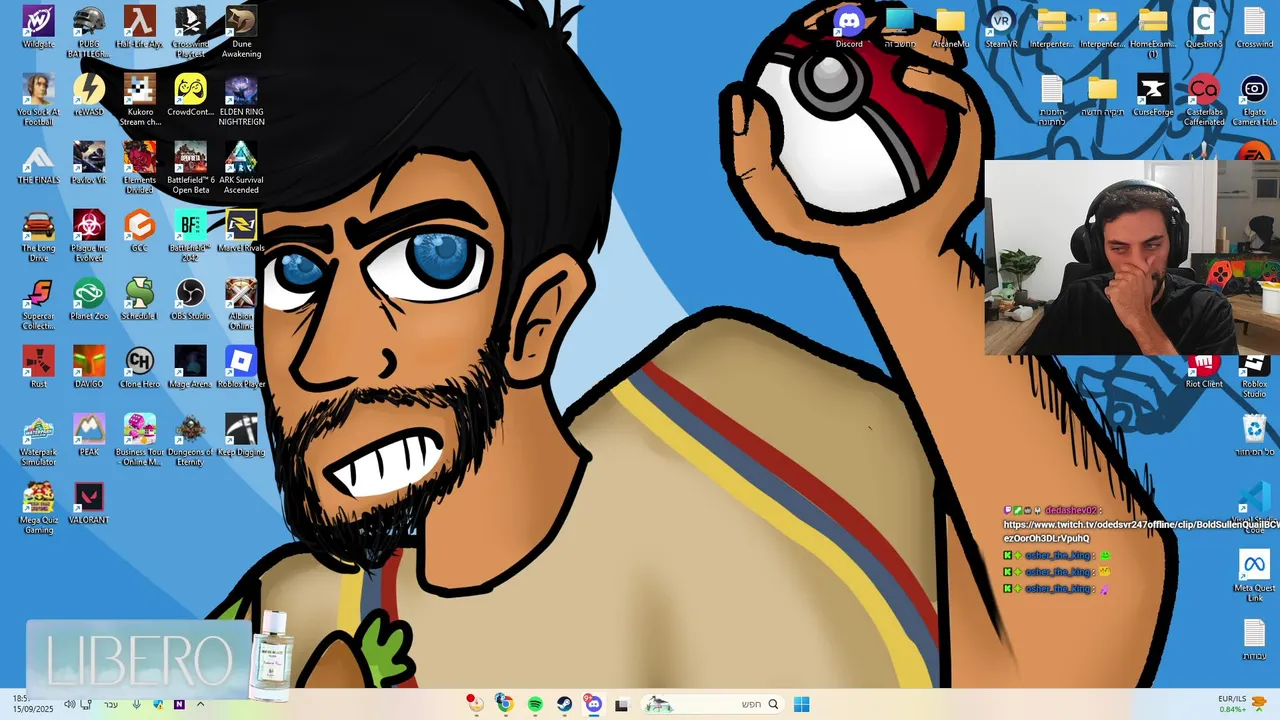This screenshot has height=720, width=1280.
Task: Select the Albion Online icon
Action: pos(241,304)
